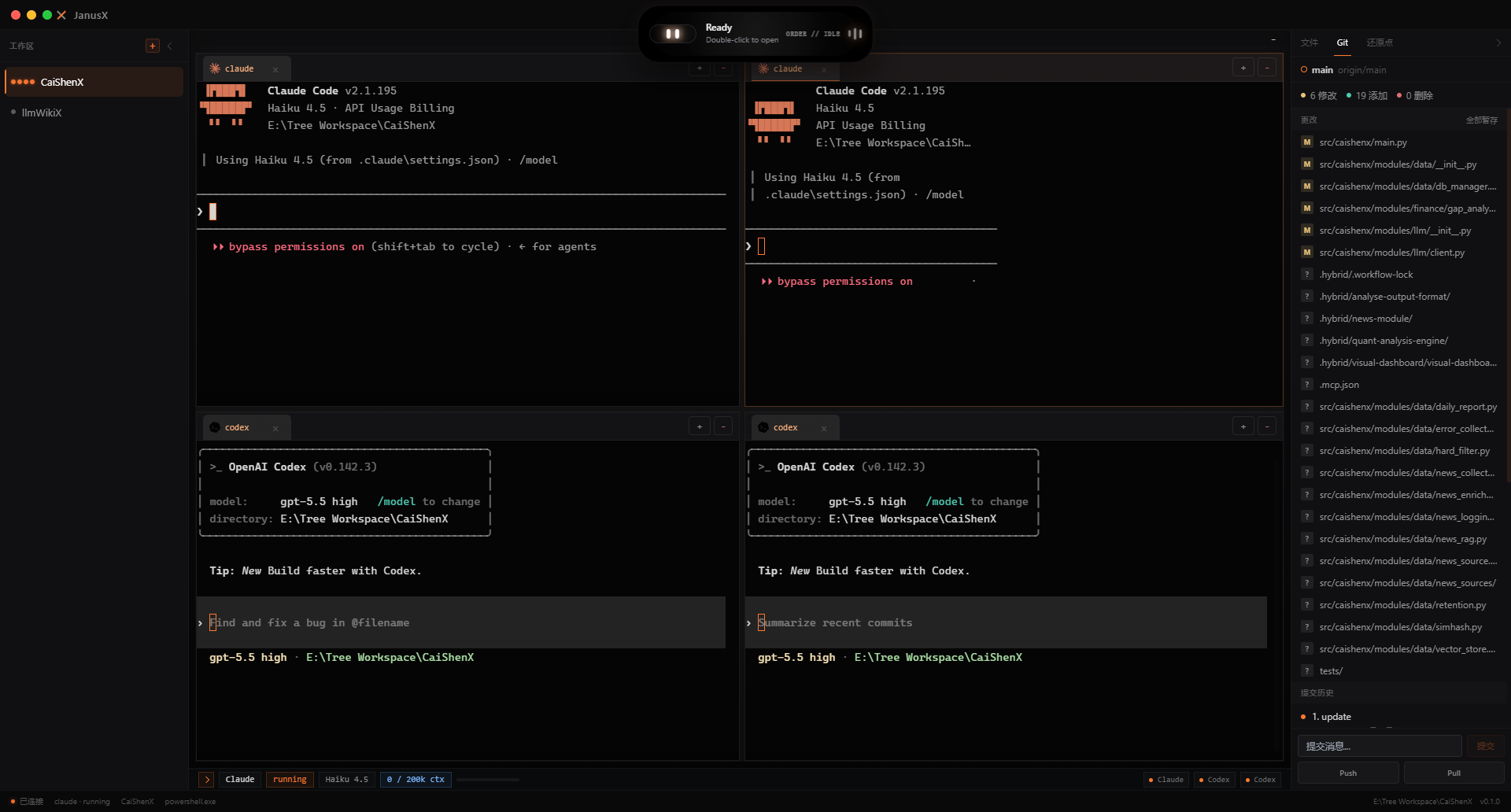Open the llmWikiX workspace
The height and width of the screenshot is (812, 1511).
94,113
